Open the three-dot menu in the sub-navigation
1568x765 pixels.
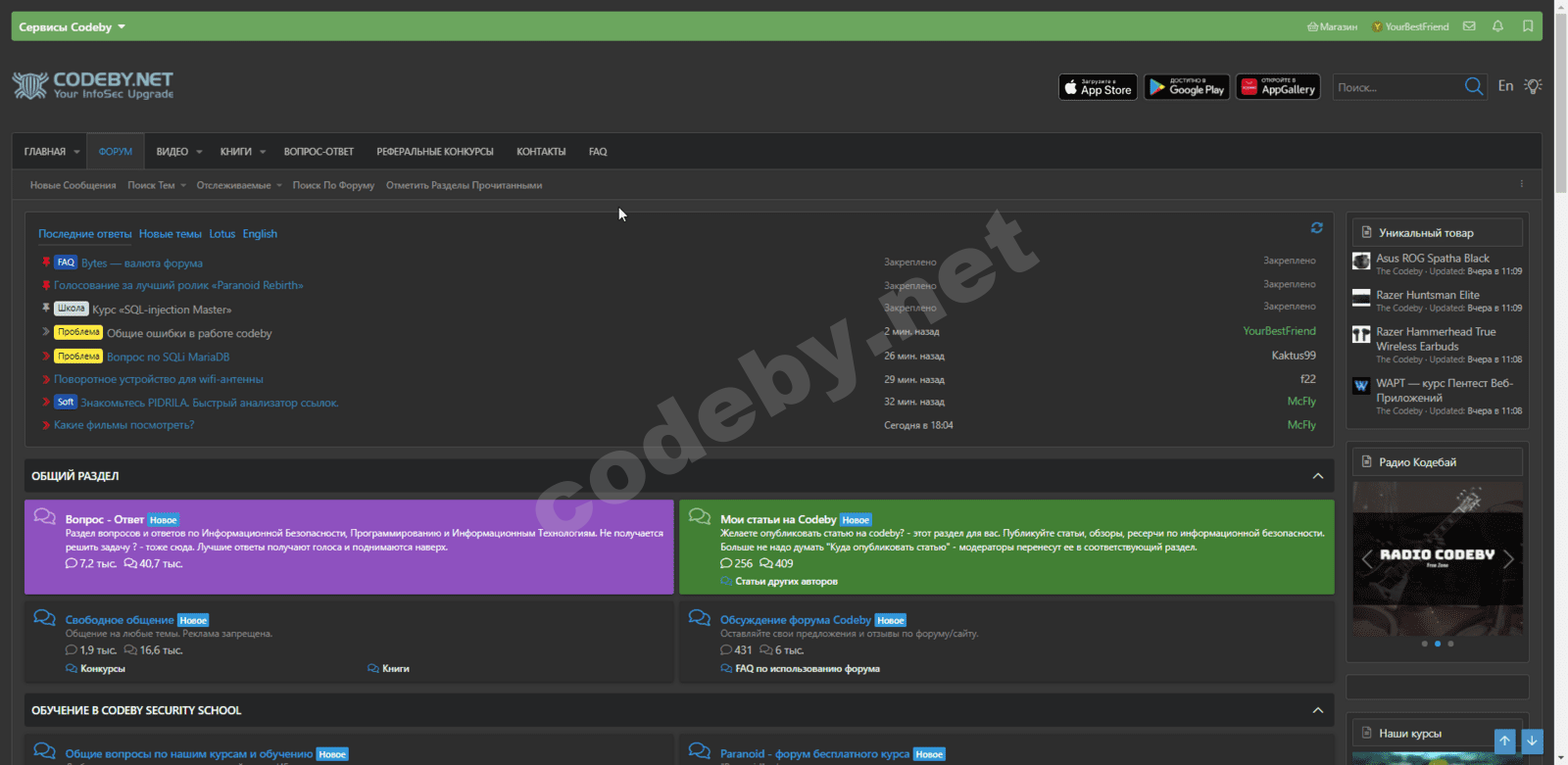coord(1522,184)
